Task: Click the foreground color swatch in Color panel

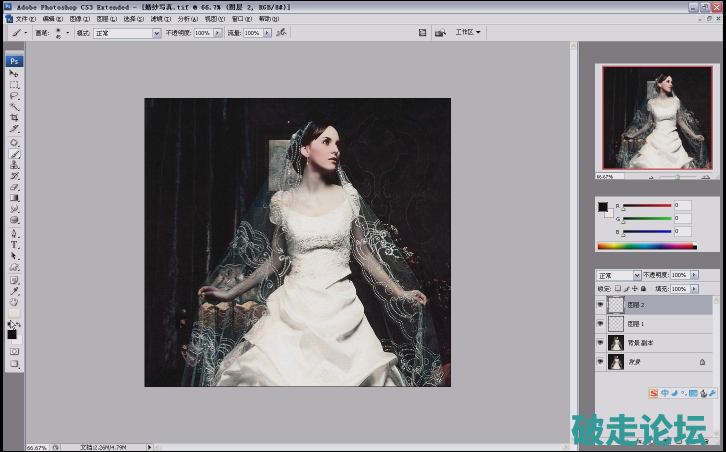Action: pyautogui.click(x=603, y=206)
